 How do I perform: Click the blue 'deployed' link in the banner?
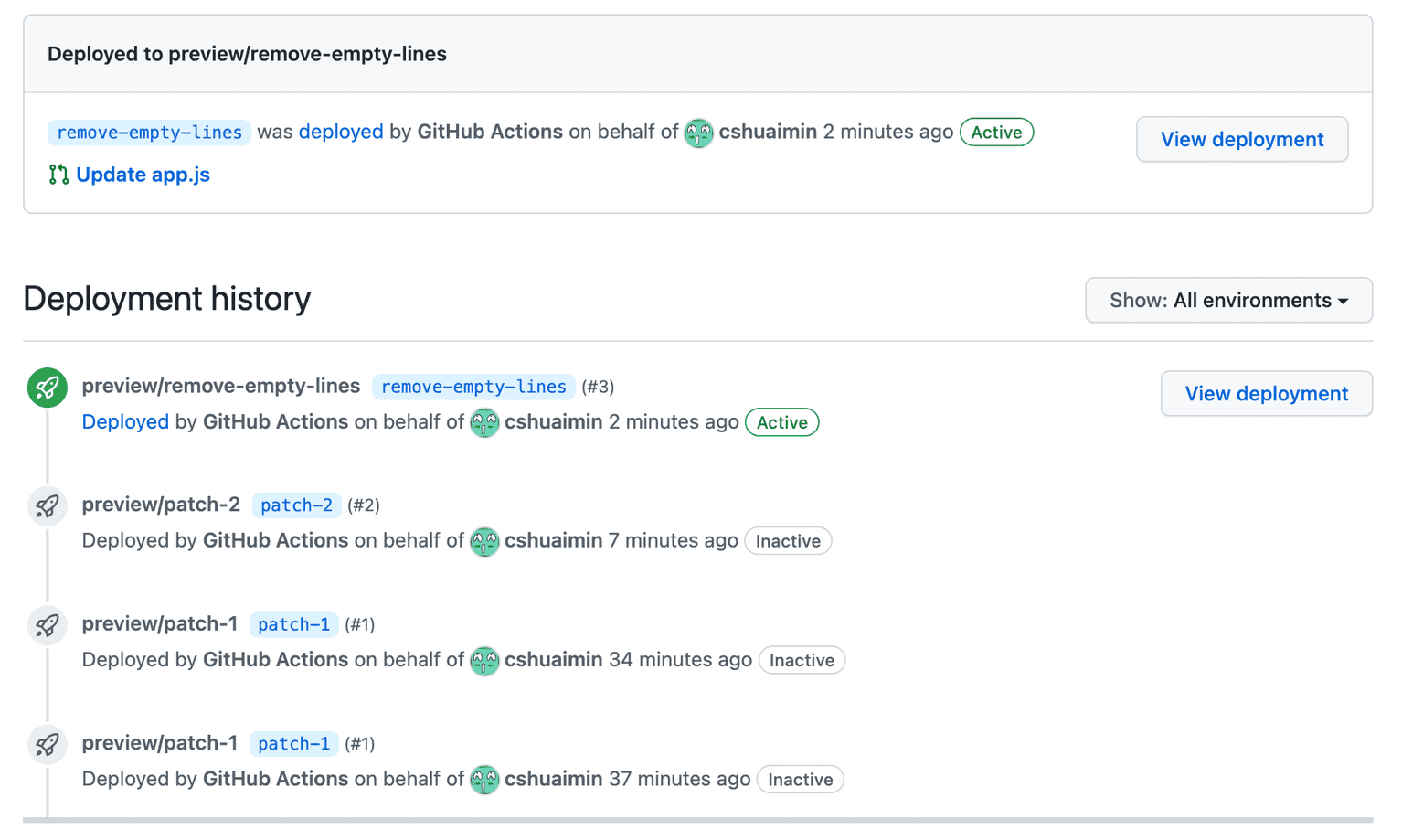(x=341, y=132)
